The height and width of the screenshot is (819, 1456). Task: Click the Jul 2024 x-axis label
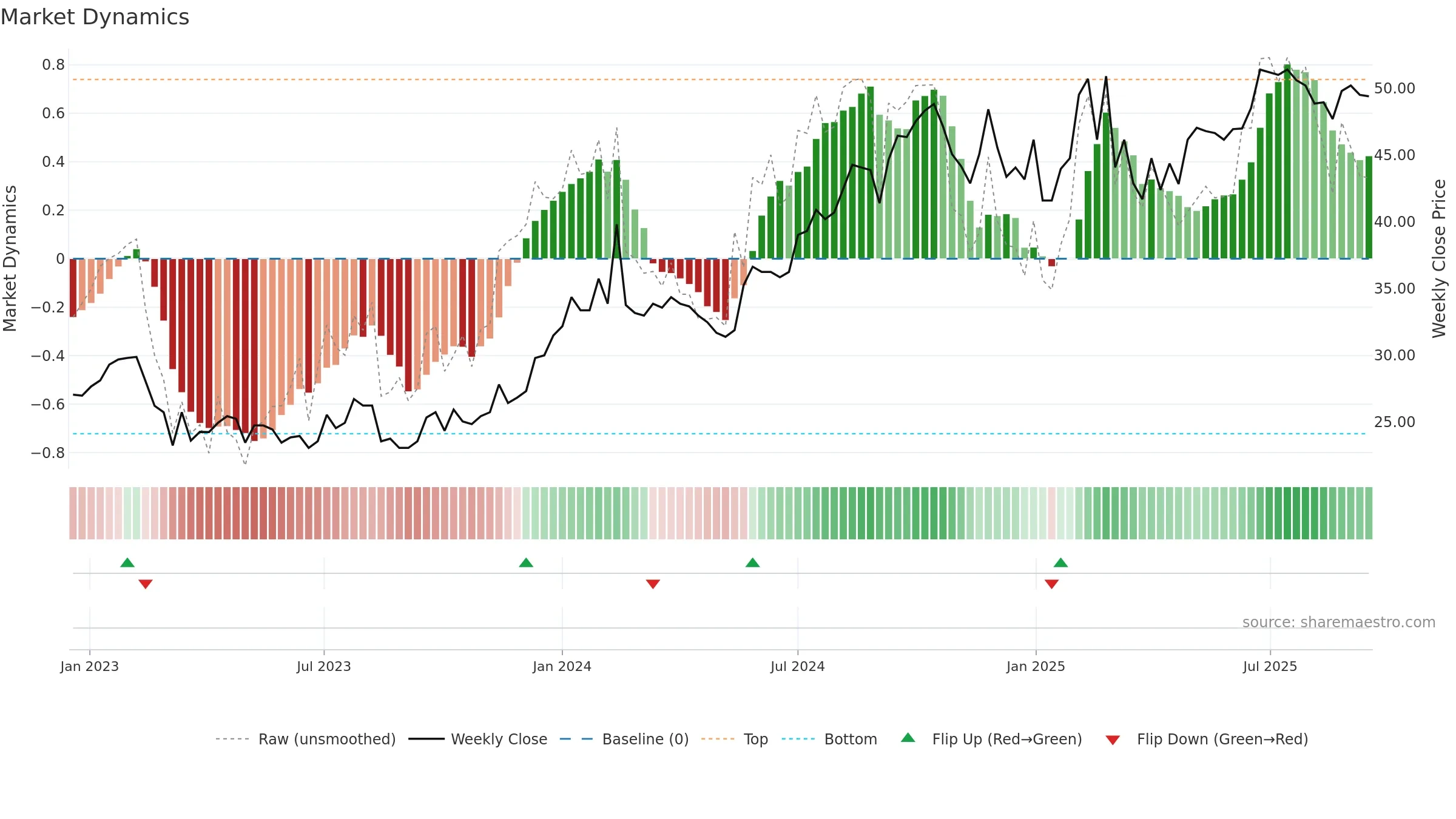coord(798,666)
